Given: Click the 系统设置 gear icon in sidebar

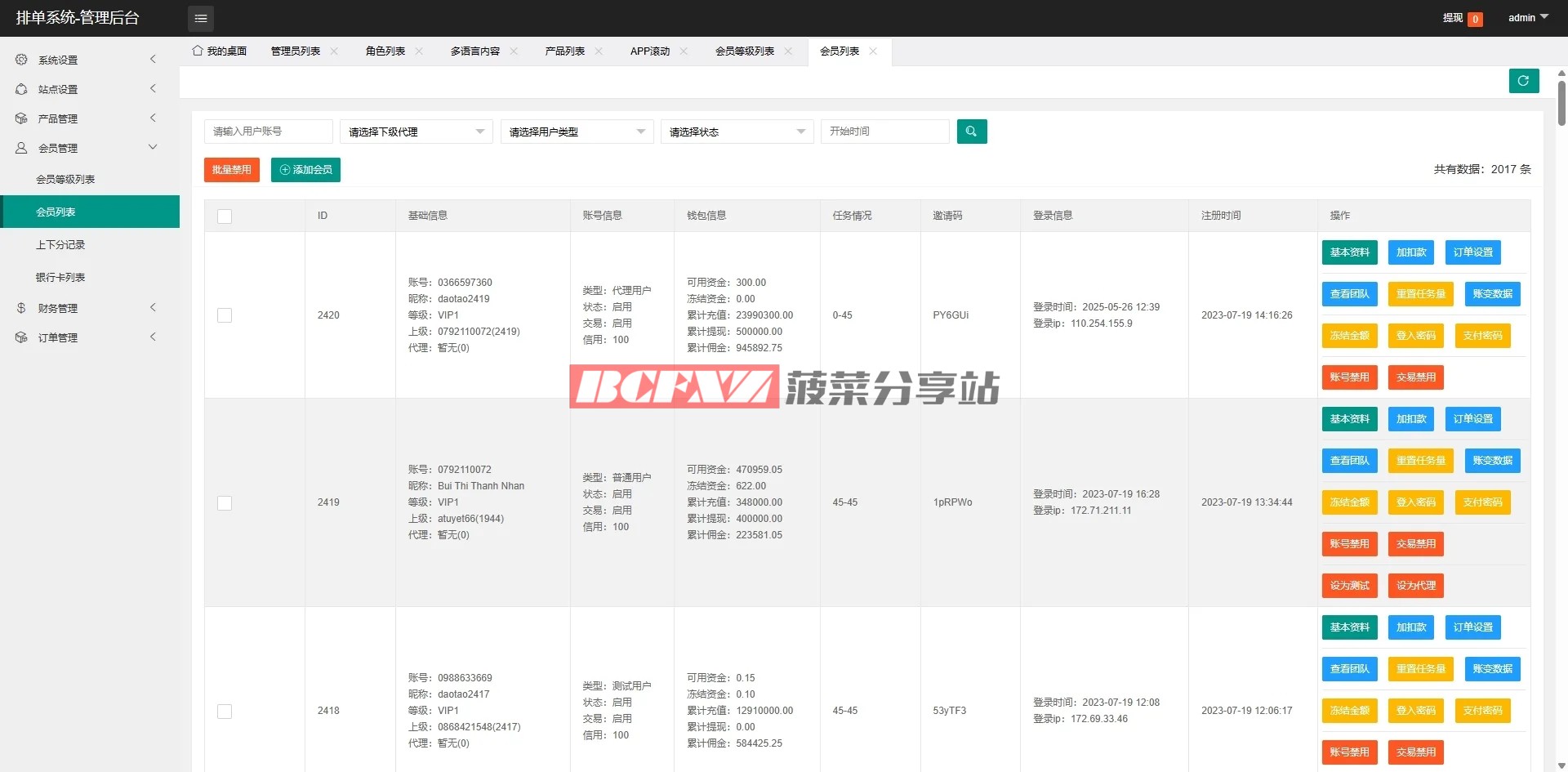Looking at the screenshot, I should click(21, 60).
